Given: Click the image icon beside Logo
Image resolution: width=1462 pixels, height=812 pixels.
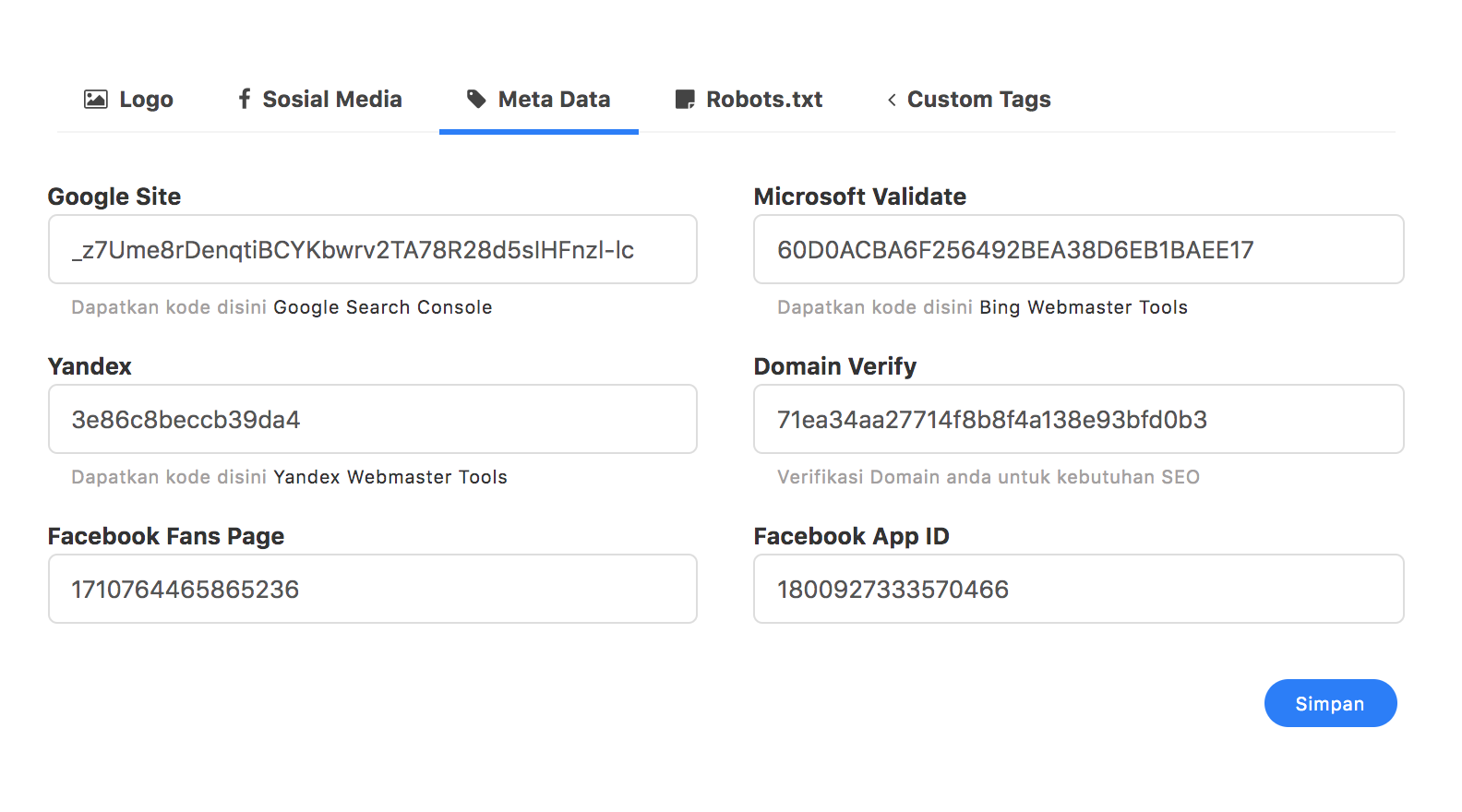Looking at the screenshot, I should pos(96,100).
